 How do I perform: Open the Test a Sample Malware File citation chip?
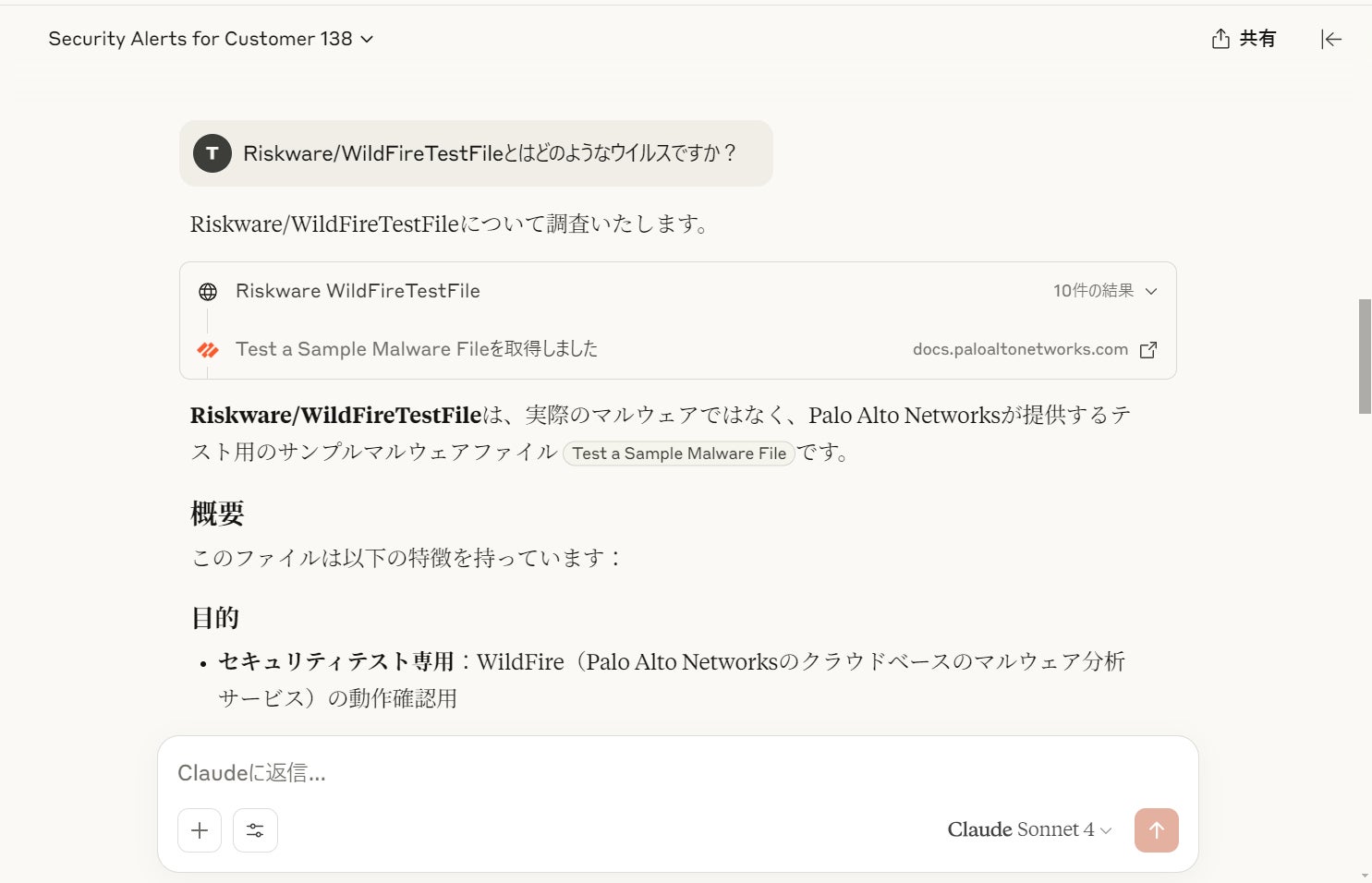click(x=679, y=454)
